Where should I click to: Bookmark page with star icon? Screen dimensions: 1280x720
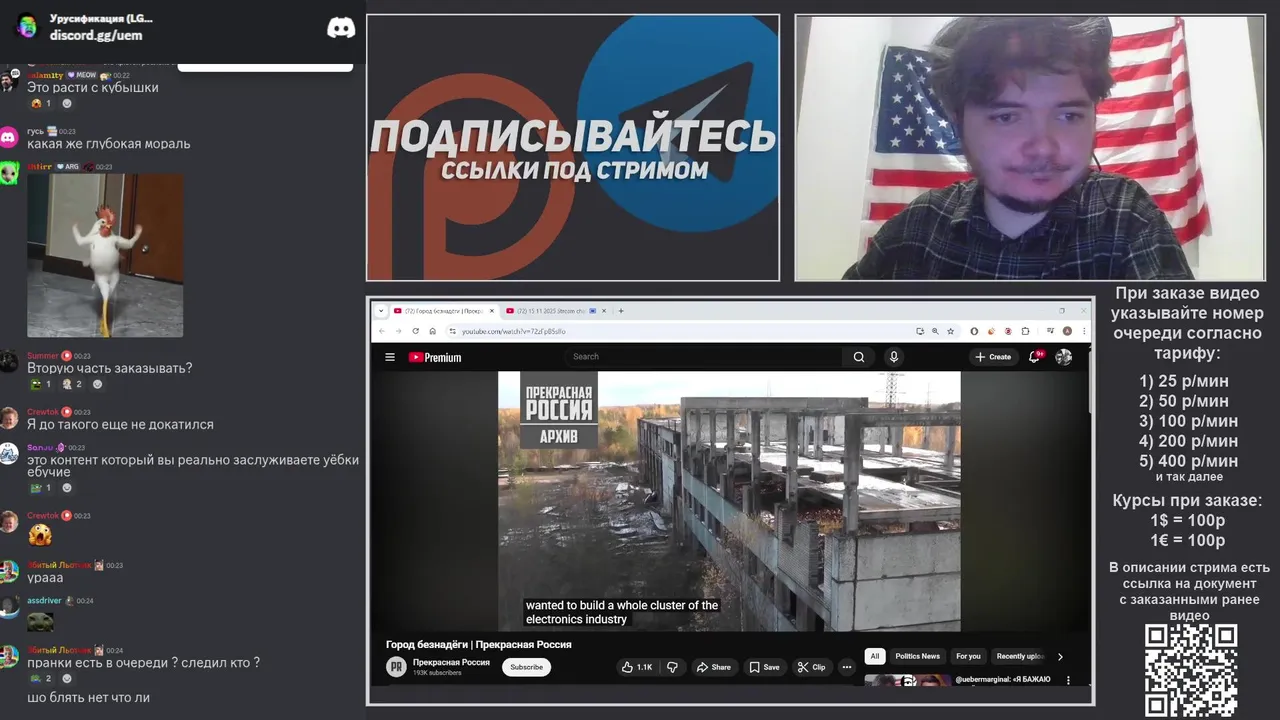(x=950, y=331)
